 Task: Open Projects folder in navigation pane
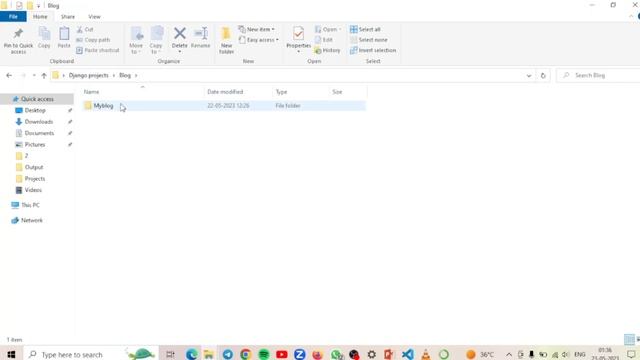(35, 179)
